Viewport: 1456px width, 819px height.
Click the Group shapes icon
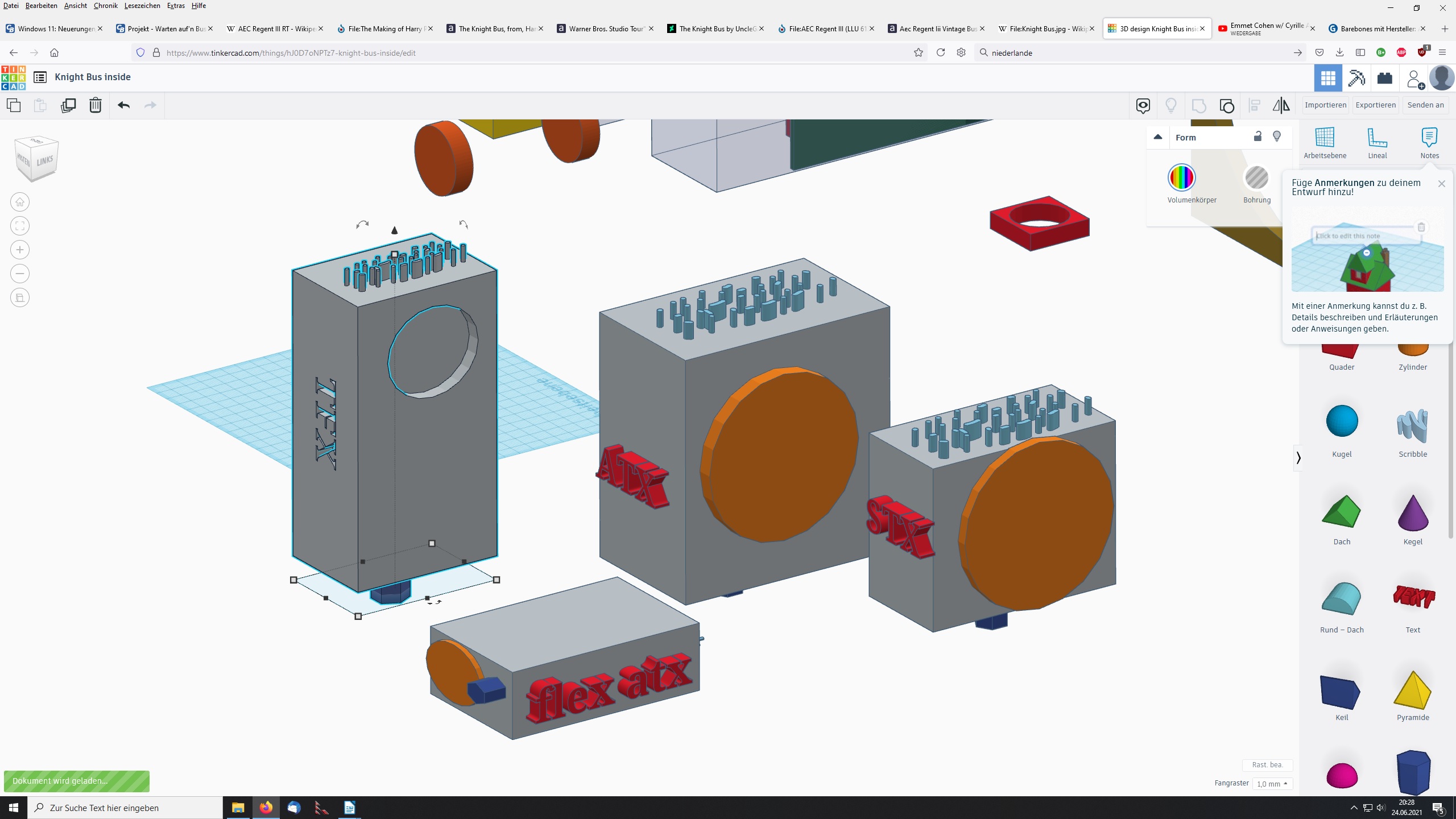[1199, 105]
